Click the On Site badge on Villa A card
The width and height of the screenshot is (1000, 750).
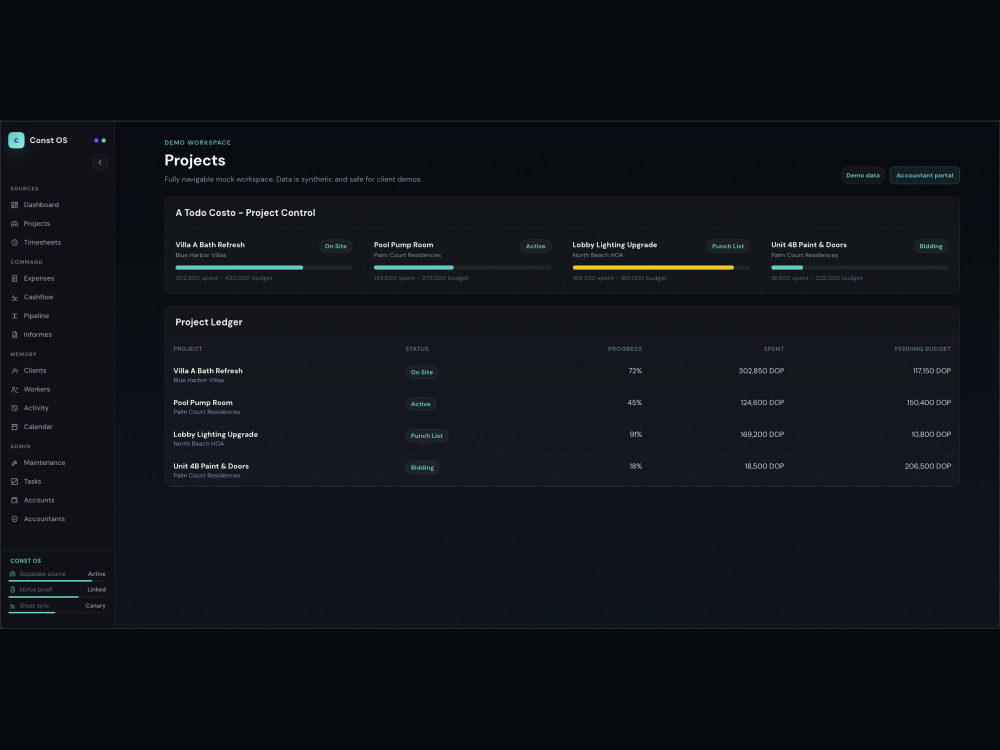pos(335,246)
